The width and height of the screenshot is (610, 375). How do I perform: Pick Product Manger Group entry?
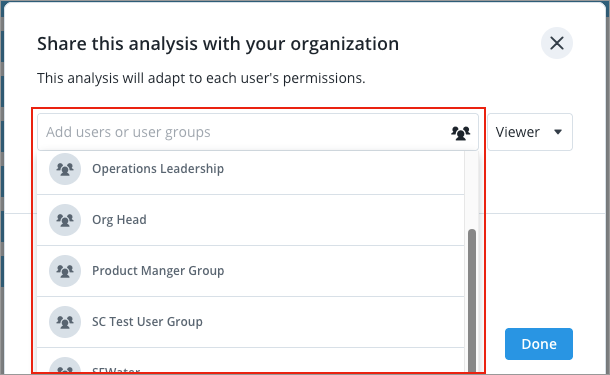coord(251,271)
